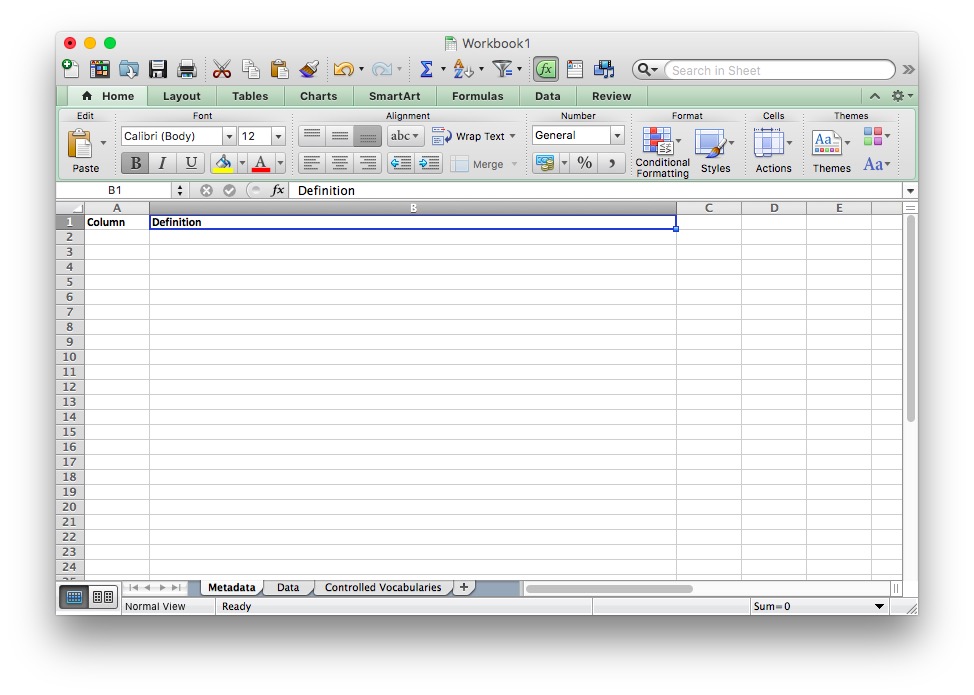Click the Search in Sheet field
Screen dimensions: 974x695
[778, 70]
